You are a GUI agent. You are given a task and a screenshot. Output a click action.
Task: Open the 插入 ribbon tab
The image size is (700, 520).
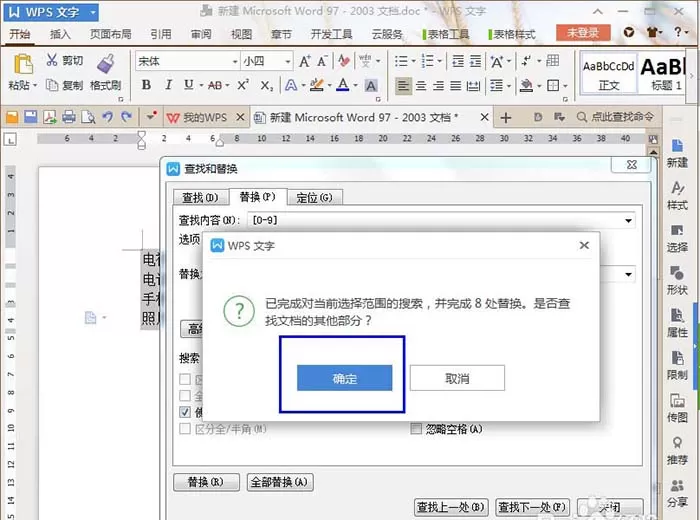click(60, 34)
